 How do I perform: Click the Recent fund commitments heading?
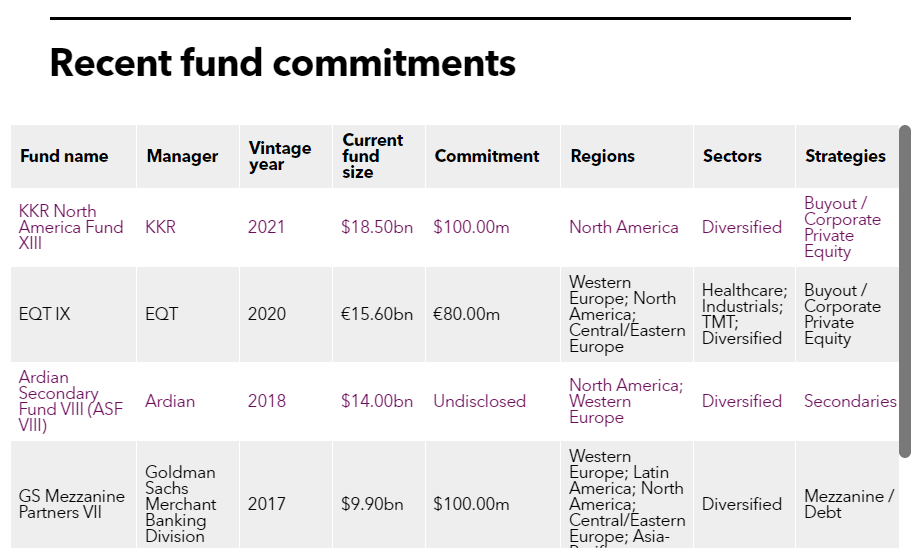(x=283, y=62)
